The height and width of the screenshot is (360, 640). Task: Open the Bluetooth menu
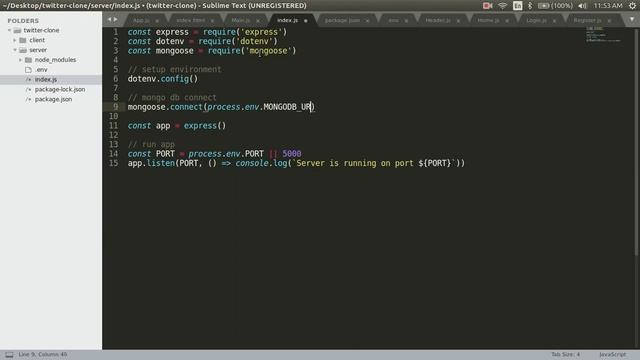[530, 6]
